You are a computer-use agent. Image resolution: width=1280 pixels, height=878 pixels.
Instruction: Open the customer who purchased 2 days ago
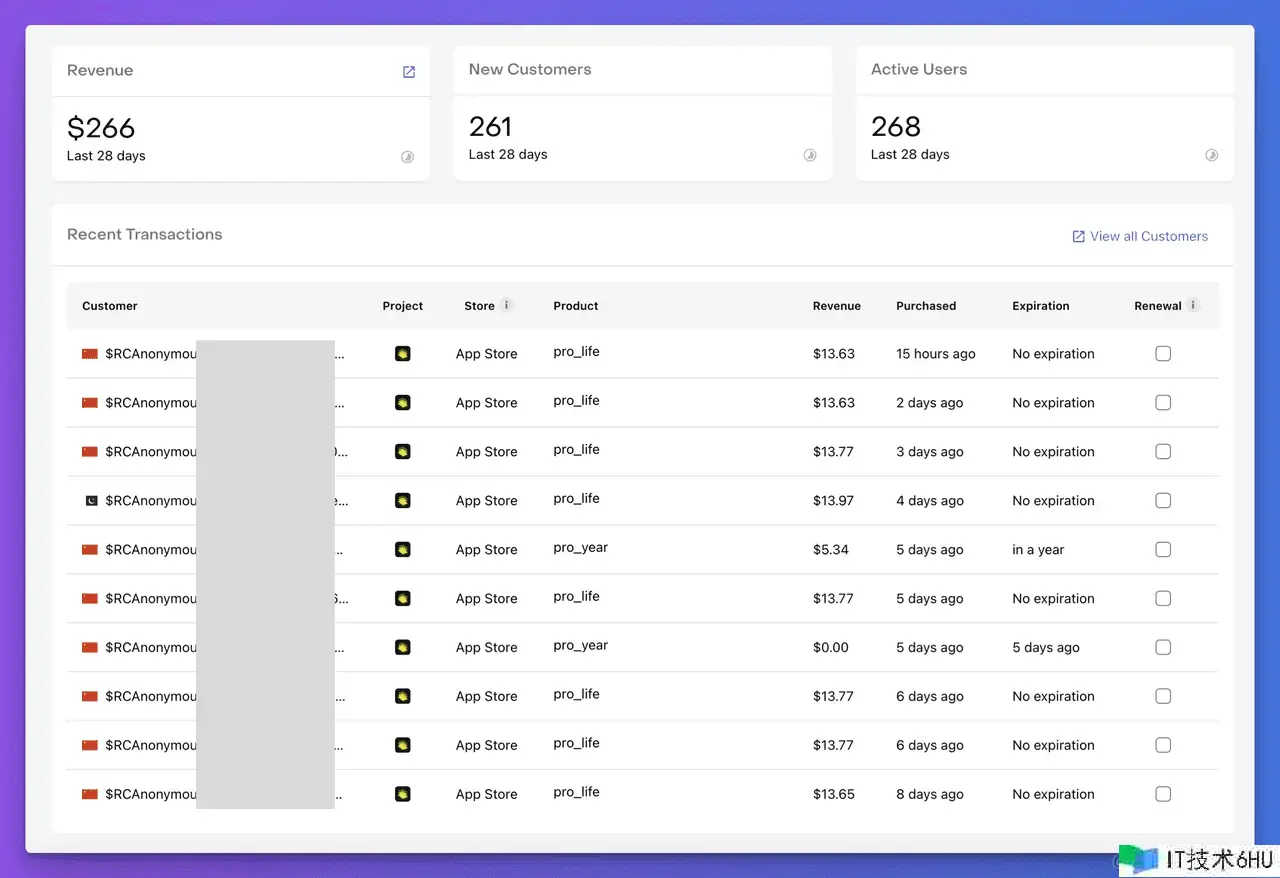(x=150, y=403)
